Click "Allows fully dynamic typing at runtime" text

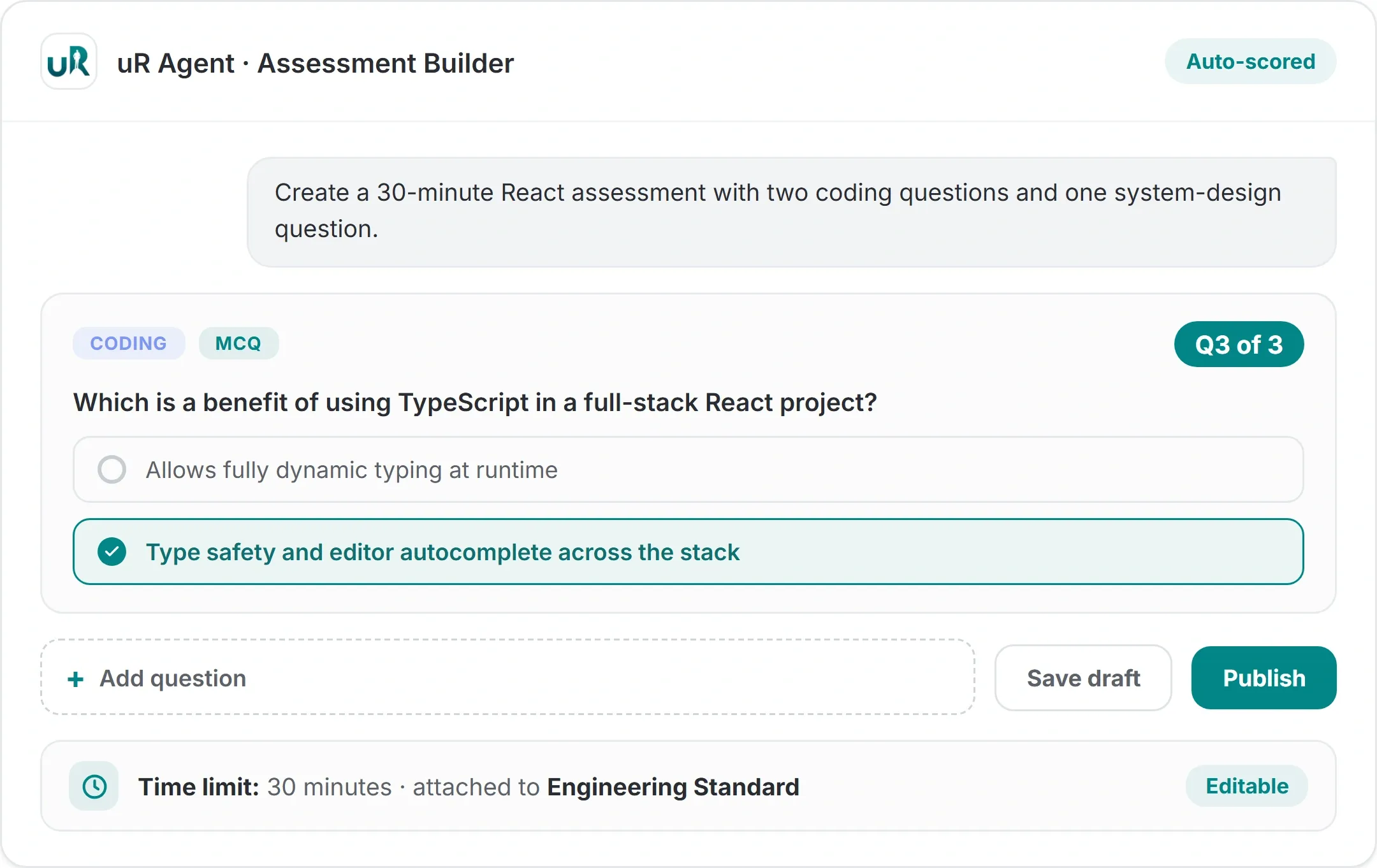coord(352,470)
